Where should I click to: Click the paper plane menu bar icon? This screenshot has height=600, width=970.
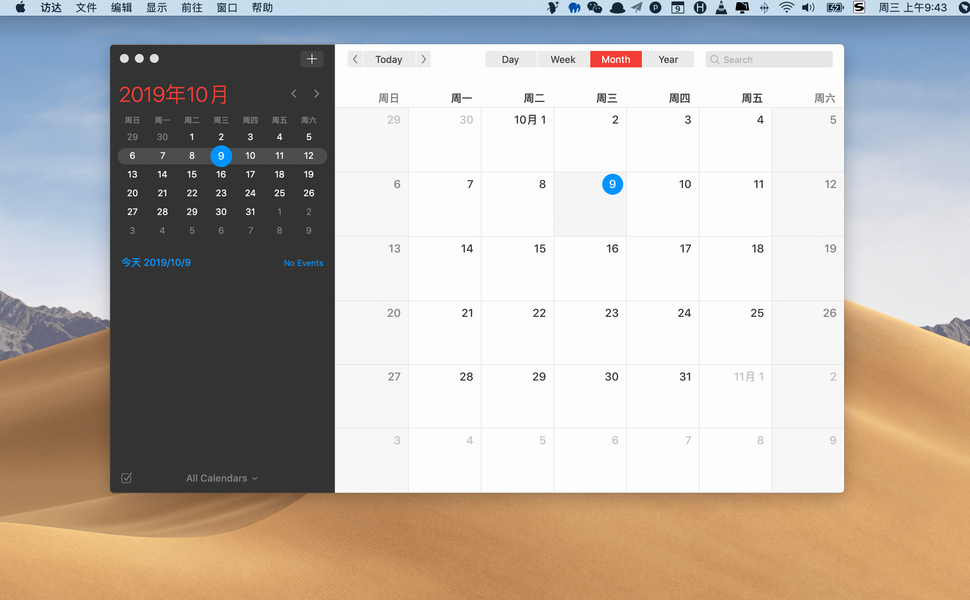tap(637, 7)
